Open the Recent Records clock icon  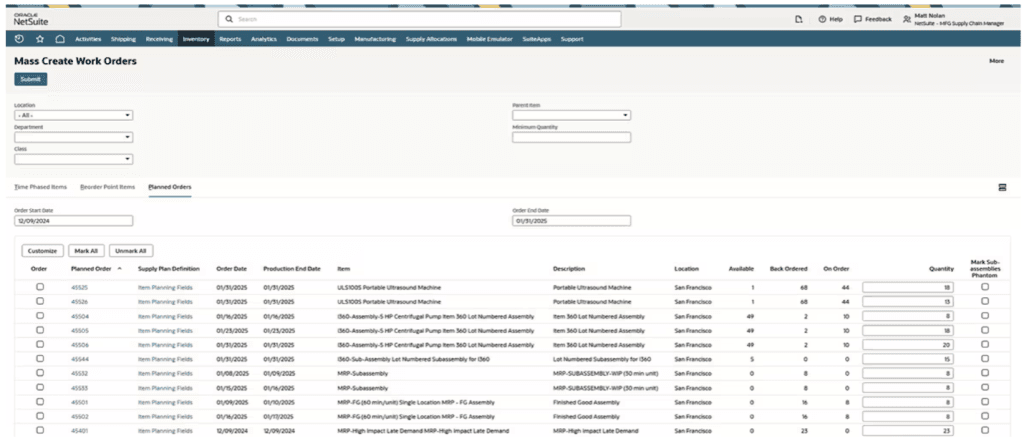click(20, 39)
